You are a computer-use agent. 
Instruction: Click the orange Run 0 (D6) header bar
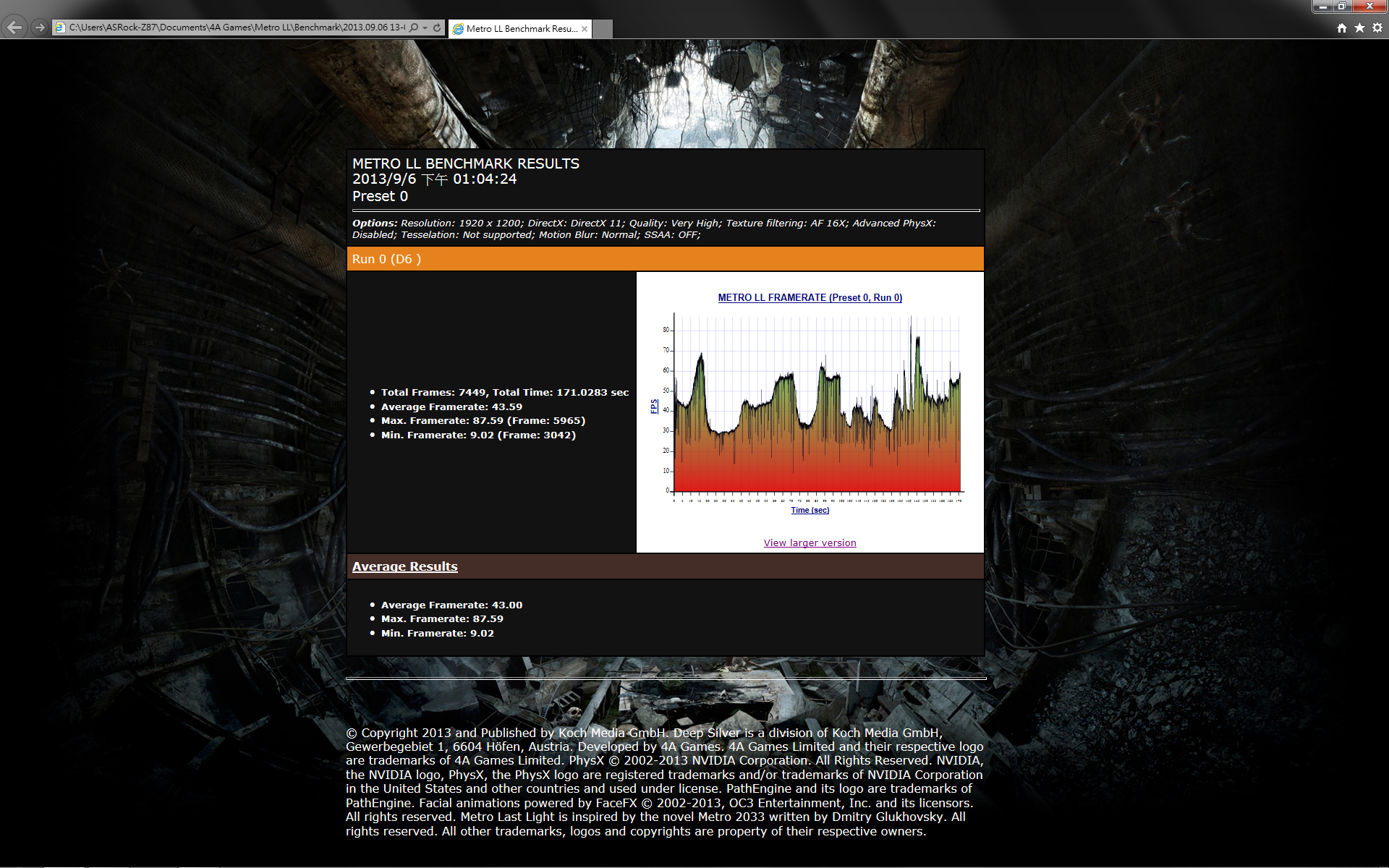click(664, 259)
